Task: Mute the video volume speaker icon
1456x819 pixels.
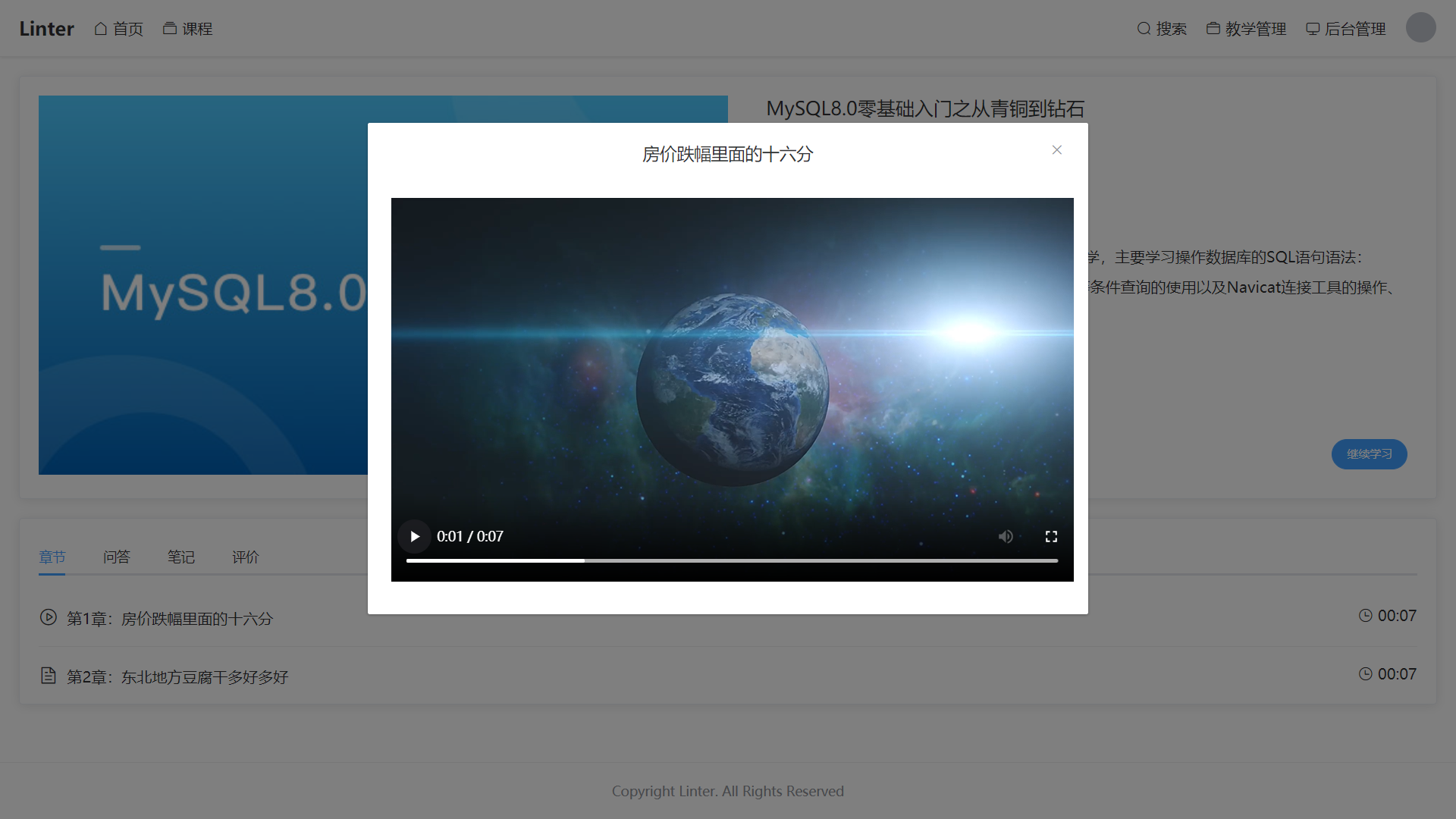Action: coord(1006,537)
